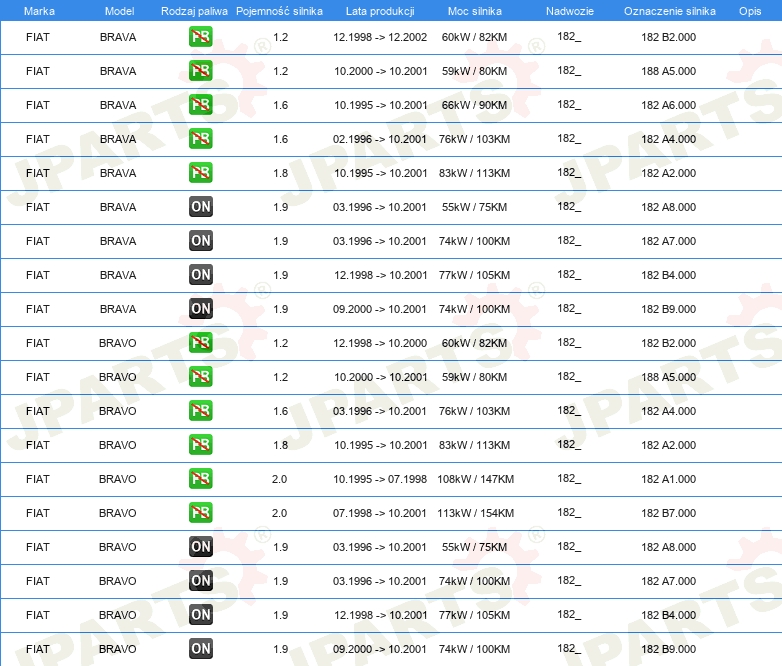The width and height of the screenshot is (782, 666).
Task: Click the Lata produkcji column header
Action: tap(380, 11)
